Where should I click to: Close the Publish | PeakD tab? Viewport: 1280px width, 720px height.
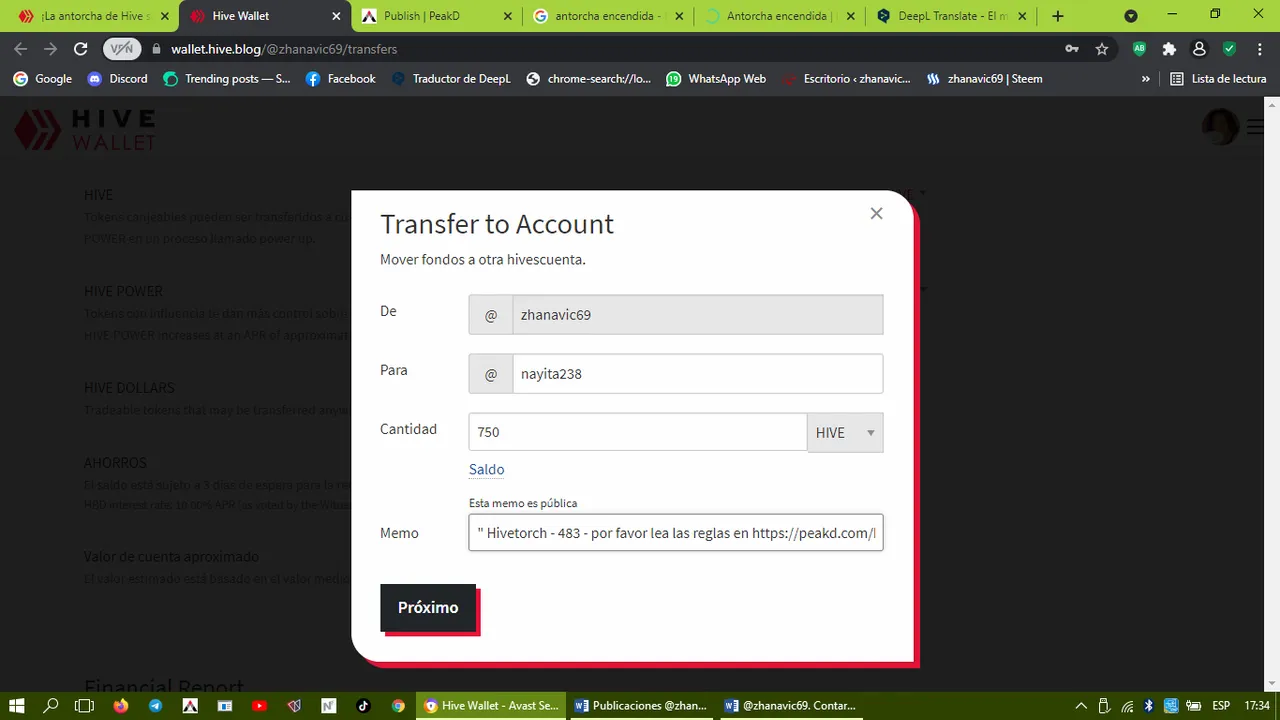coord(509,16)
